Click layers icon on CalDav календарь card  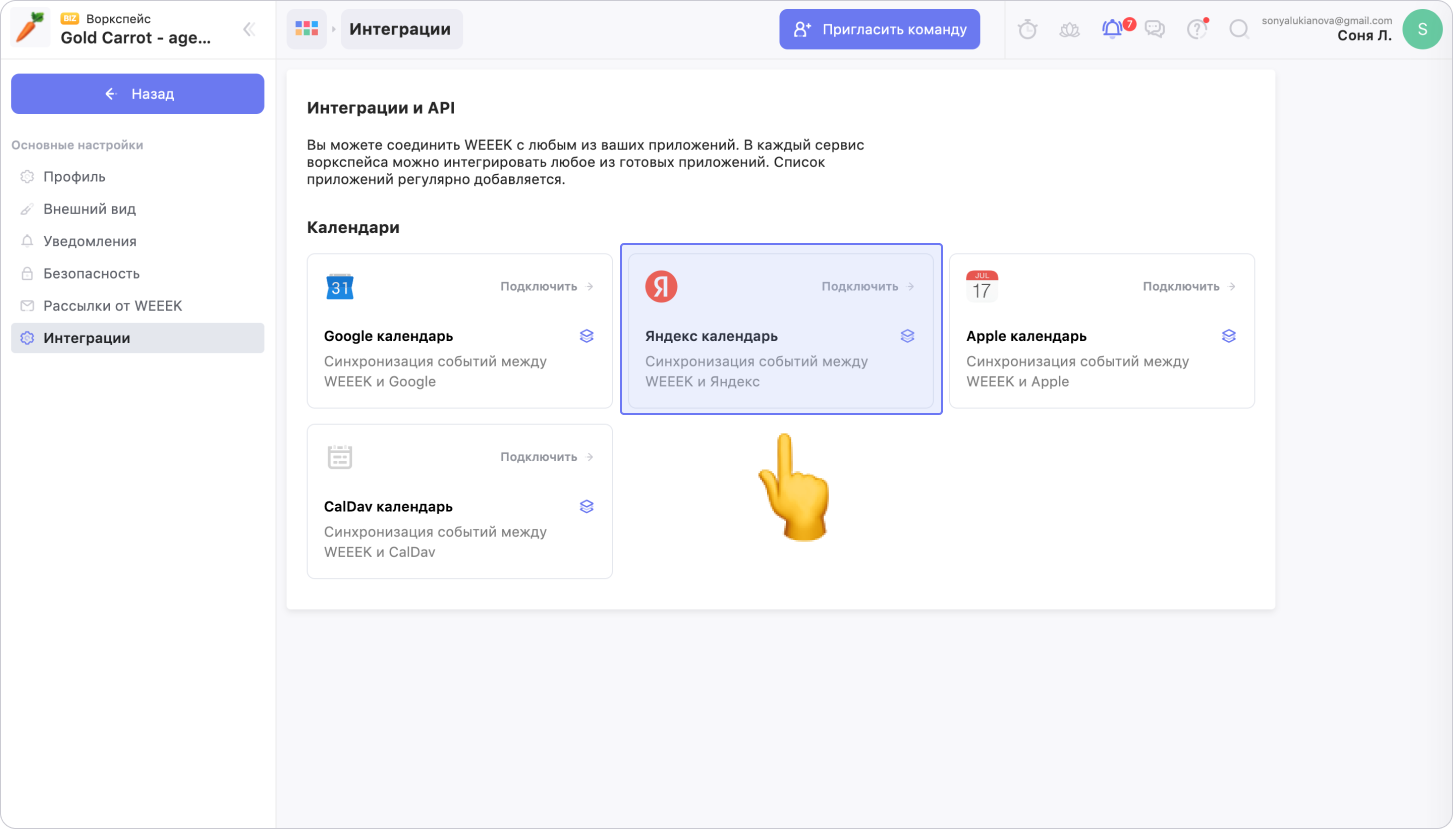point(587,507)
